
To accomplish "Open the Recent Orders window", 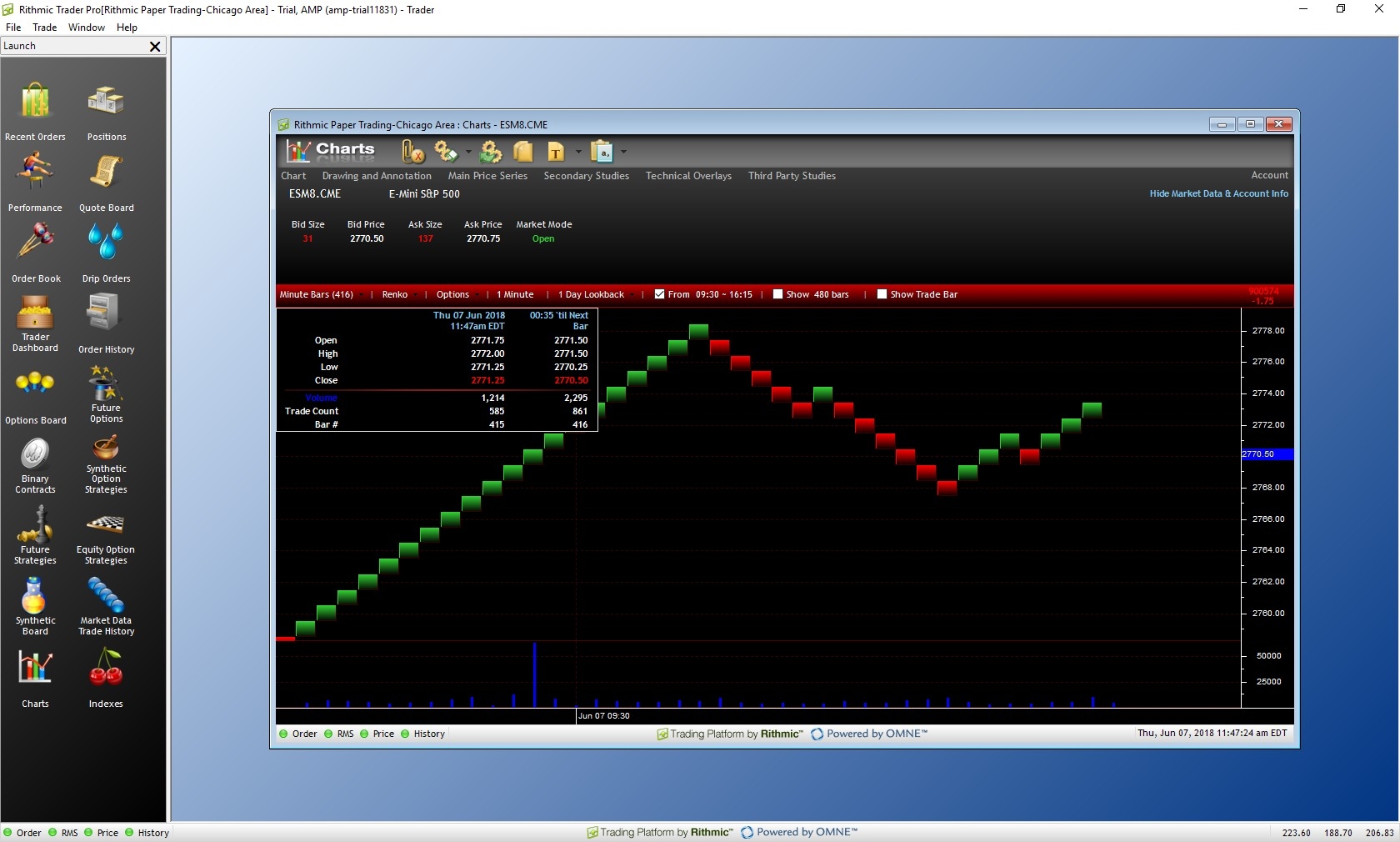I will click(35, 112).
